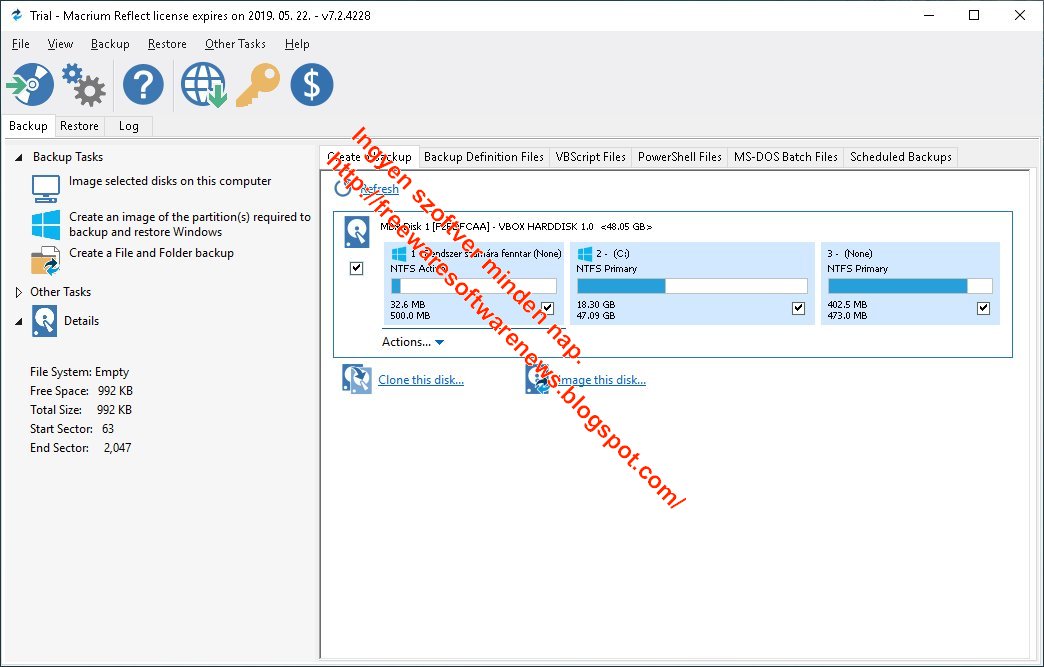Select the Backup tab under the toolbar
The image size is (1044, 667).
[28, 126]
